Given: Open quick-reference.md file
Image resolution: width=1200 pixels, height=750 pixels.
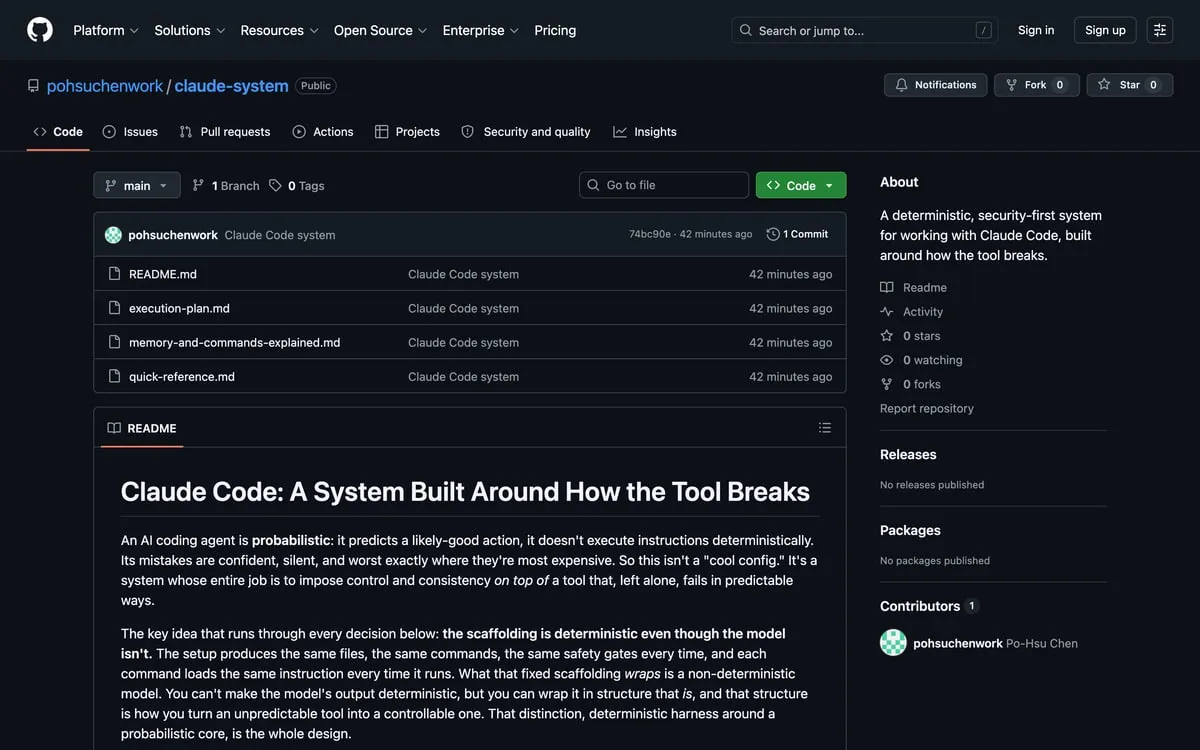Looking at the screenshot, I should tap(182, 377).
